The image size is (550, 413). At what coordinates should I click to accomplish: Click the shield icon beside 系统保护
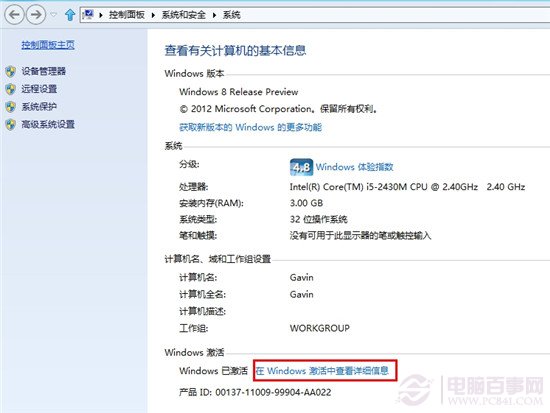(11, 107)
